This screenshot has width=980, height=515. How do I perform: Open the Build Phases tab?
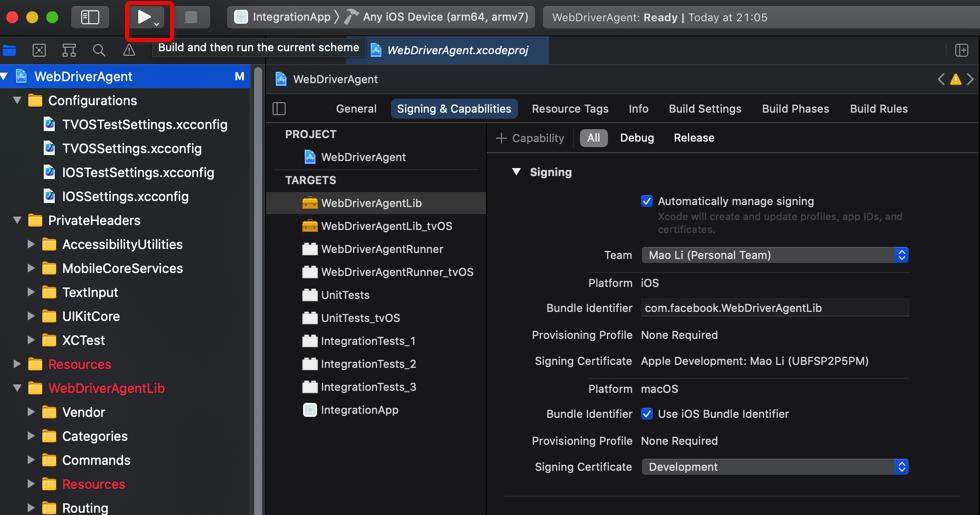[795, 109]
